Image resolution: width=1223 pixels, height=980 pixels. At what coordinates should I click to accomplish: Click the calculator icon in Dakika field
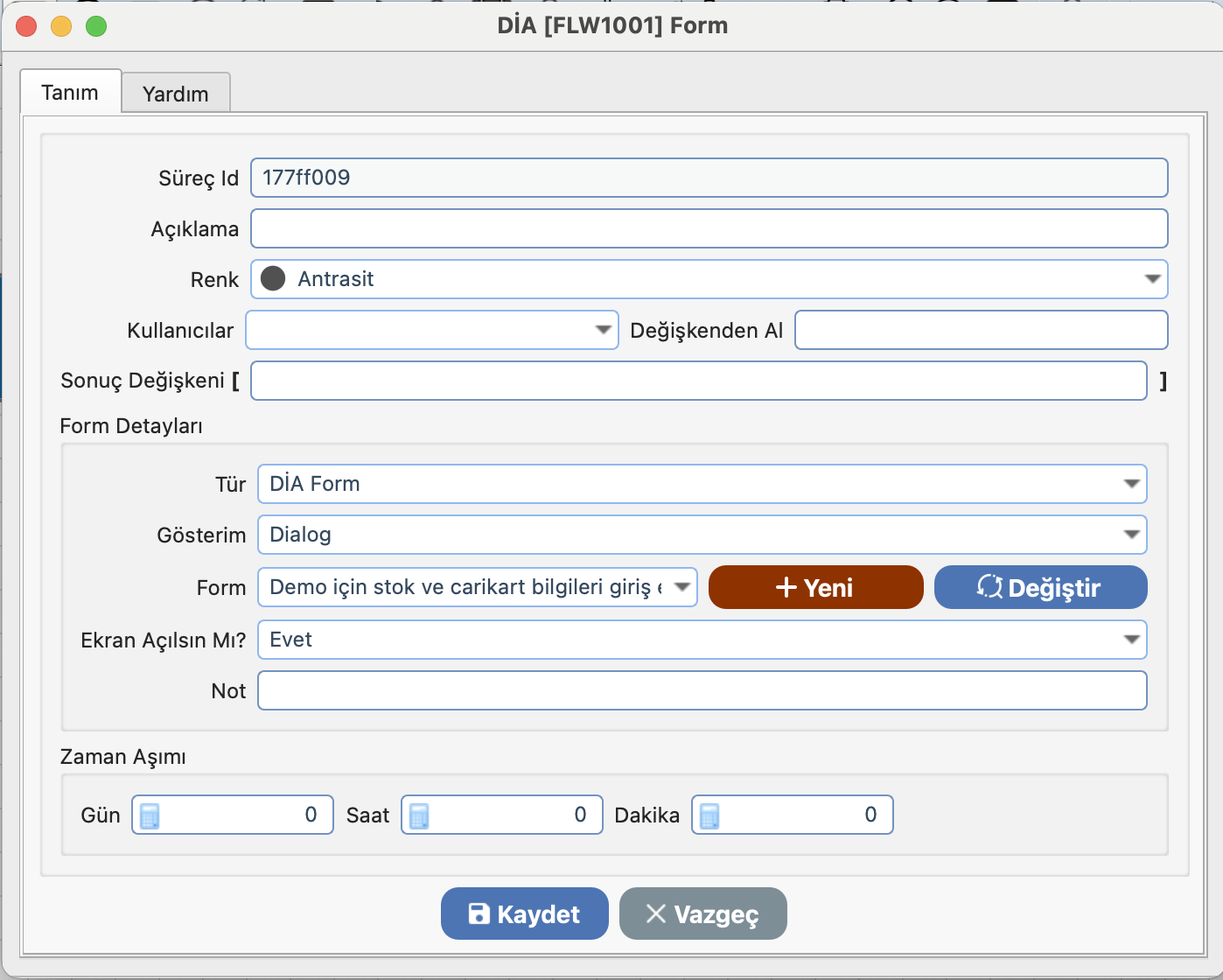pyautogui.click(x=709, y=815)
